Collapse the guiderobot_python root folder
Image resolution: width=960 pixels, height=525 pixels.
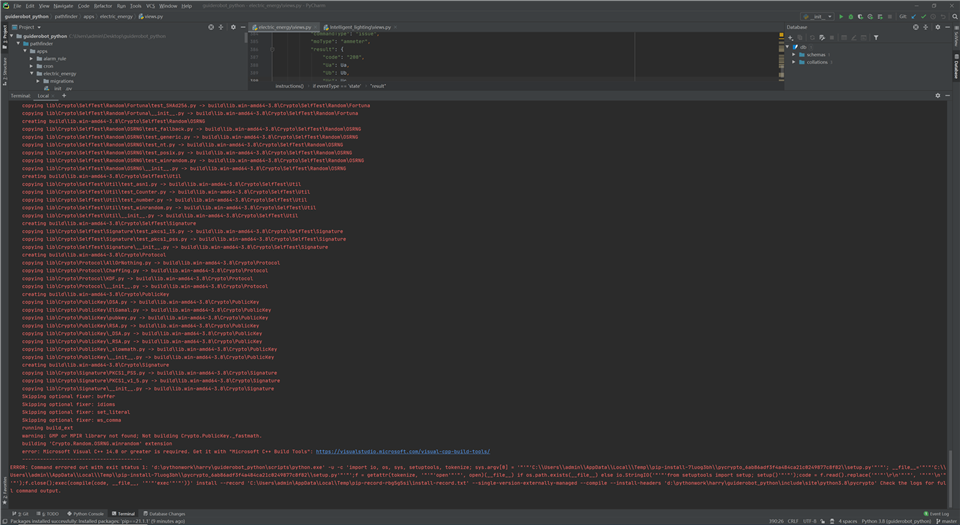(x=12, y=36)
